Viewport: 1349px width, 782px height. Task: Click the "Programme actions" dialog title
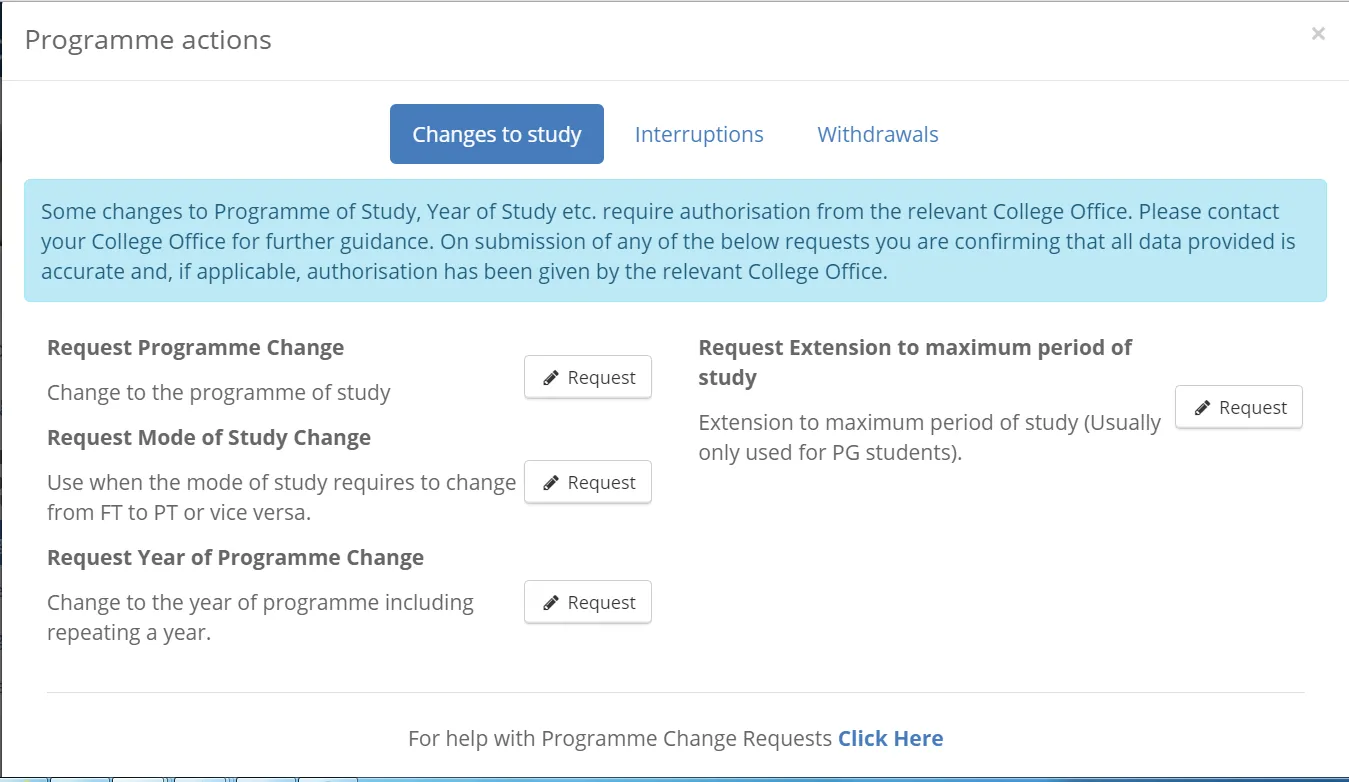click(x=148, y=39)
